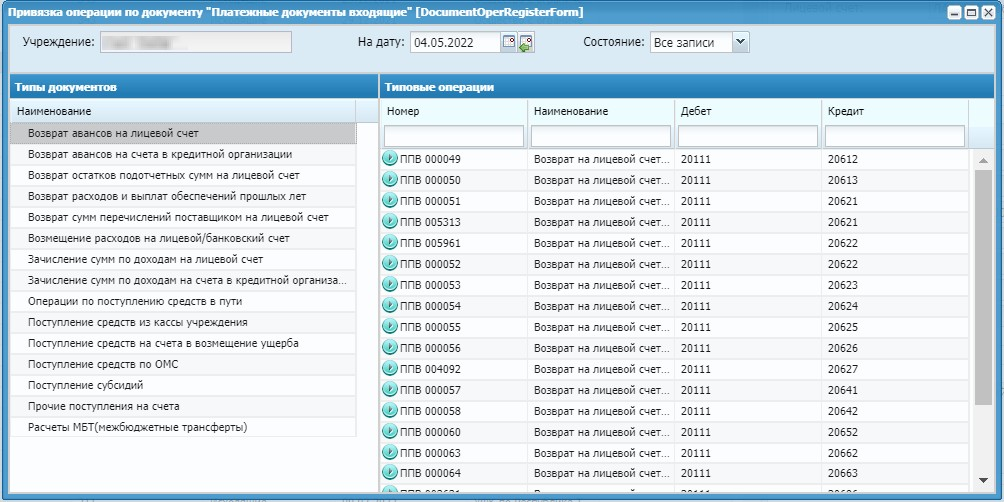Select Поступление субсидий document type
This screenshot has width=1004, height=502.
183,385
